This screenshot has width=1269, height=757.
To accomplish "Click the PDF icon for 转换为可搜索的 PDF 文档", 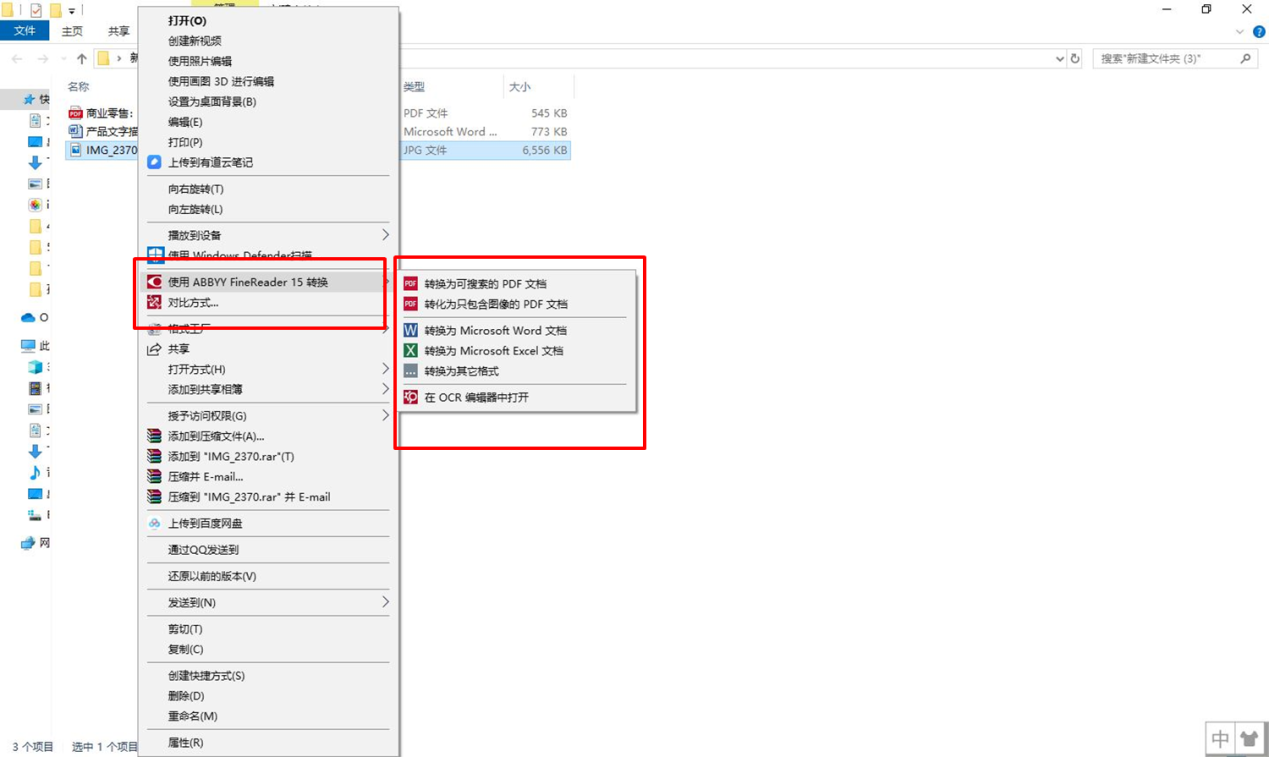I will [410, 284].
